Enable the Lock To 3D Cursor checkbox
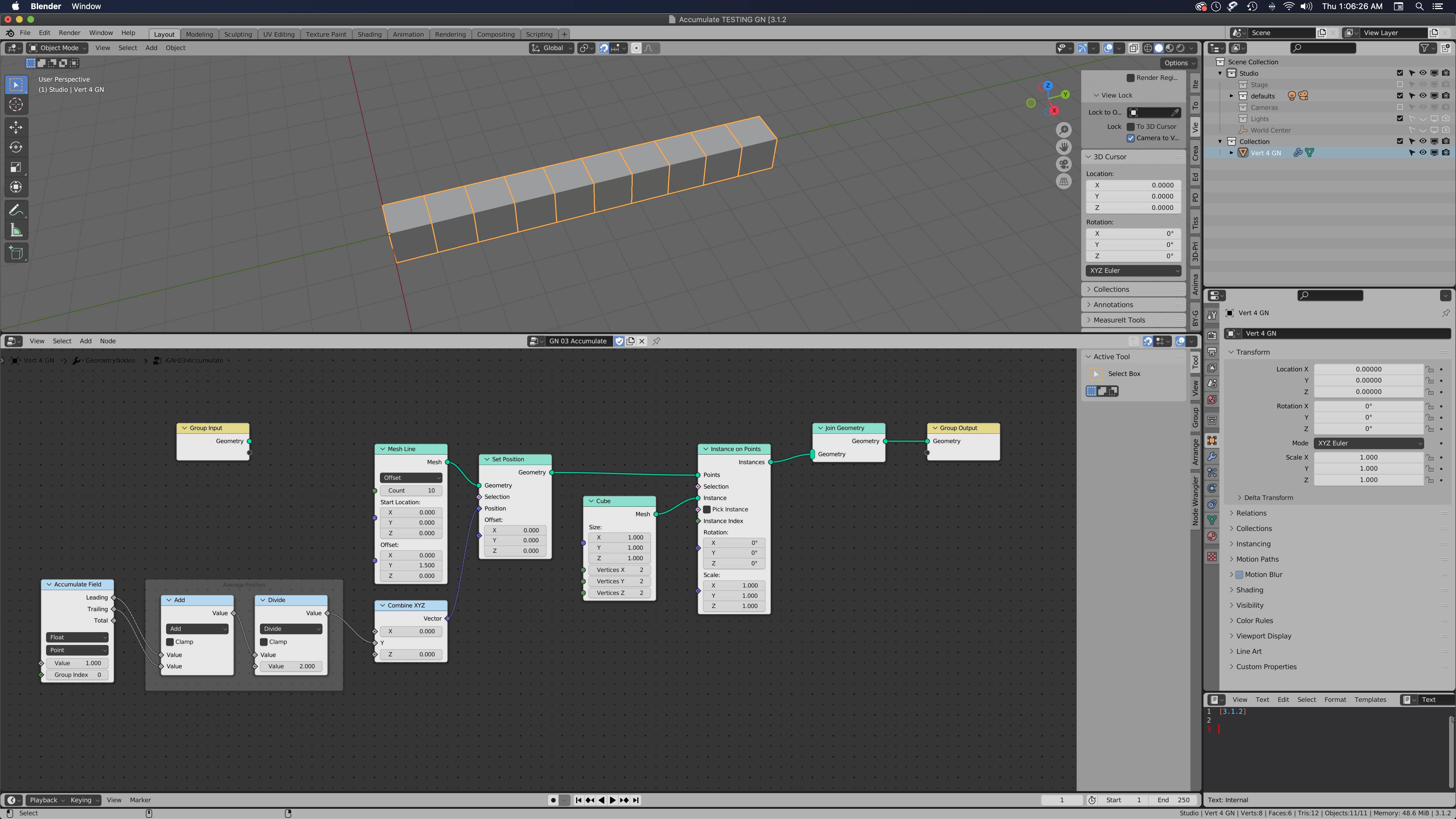Screen dimensions: 1456x819 1130,127
